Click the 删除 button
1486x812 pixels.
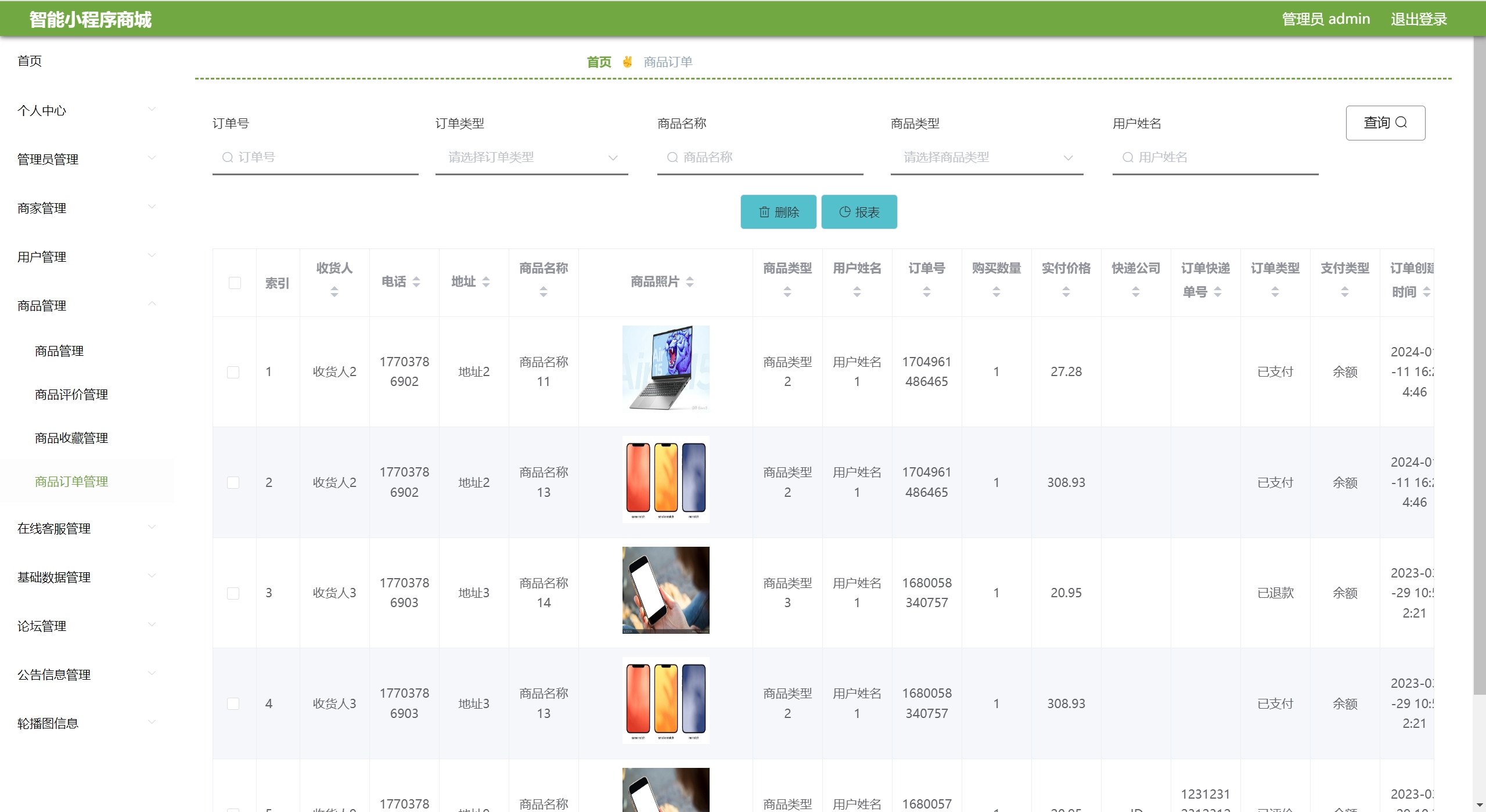click(778, 212)
